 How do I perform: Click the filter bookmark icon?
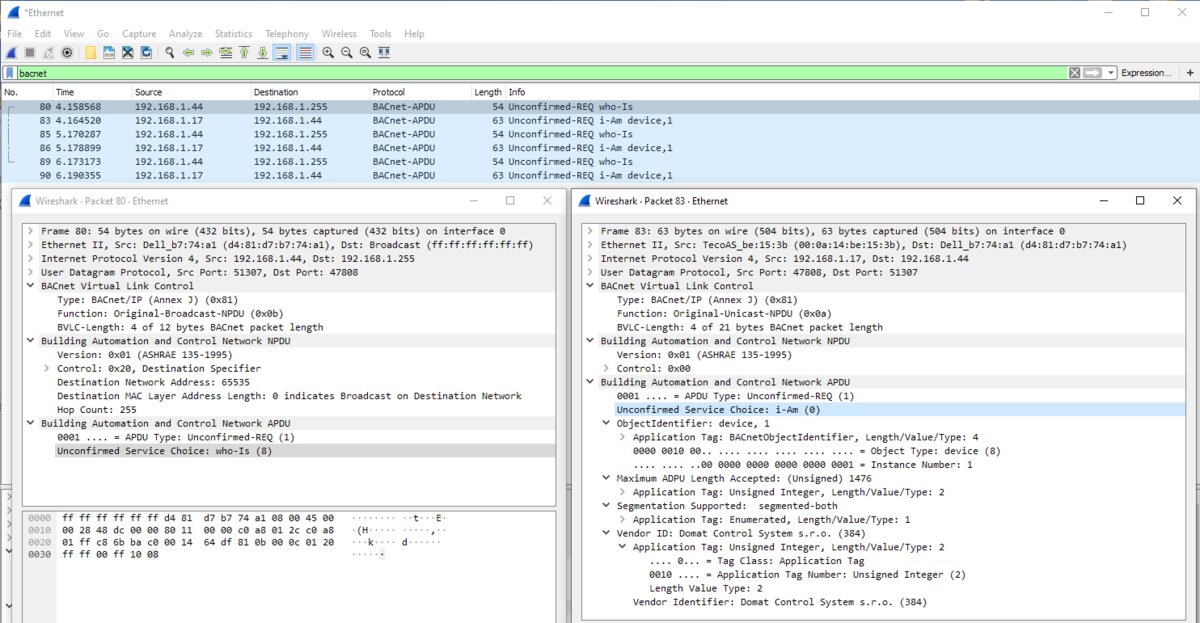10,73
